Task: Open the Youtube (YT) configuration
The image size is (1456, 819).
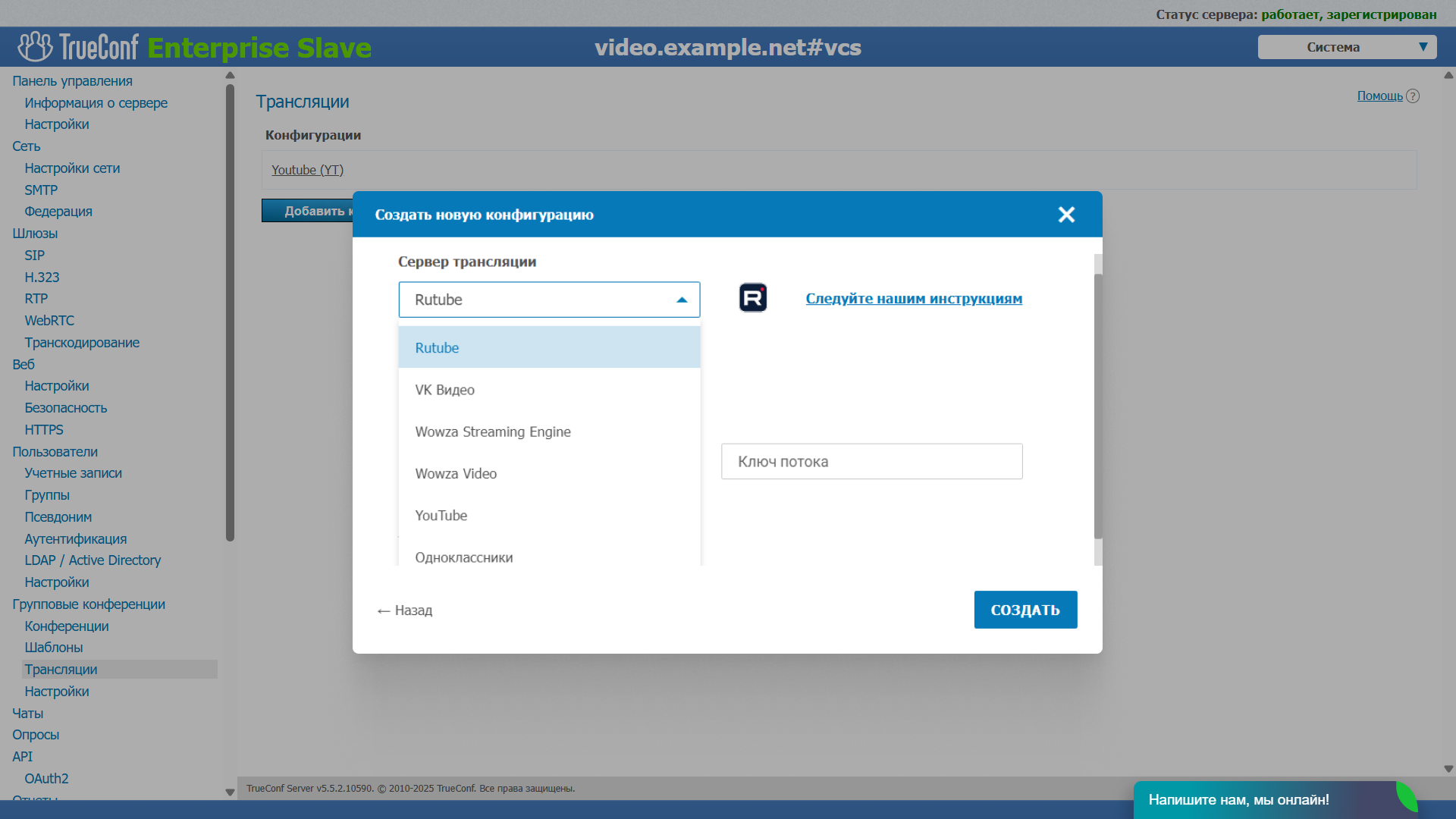Action: click(307, 170)
